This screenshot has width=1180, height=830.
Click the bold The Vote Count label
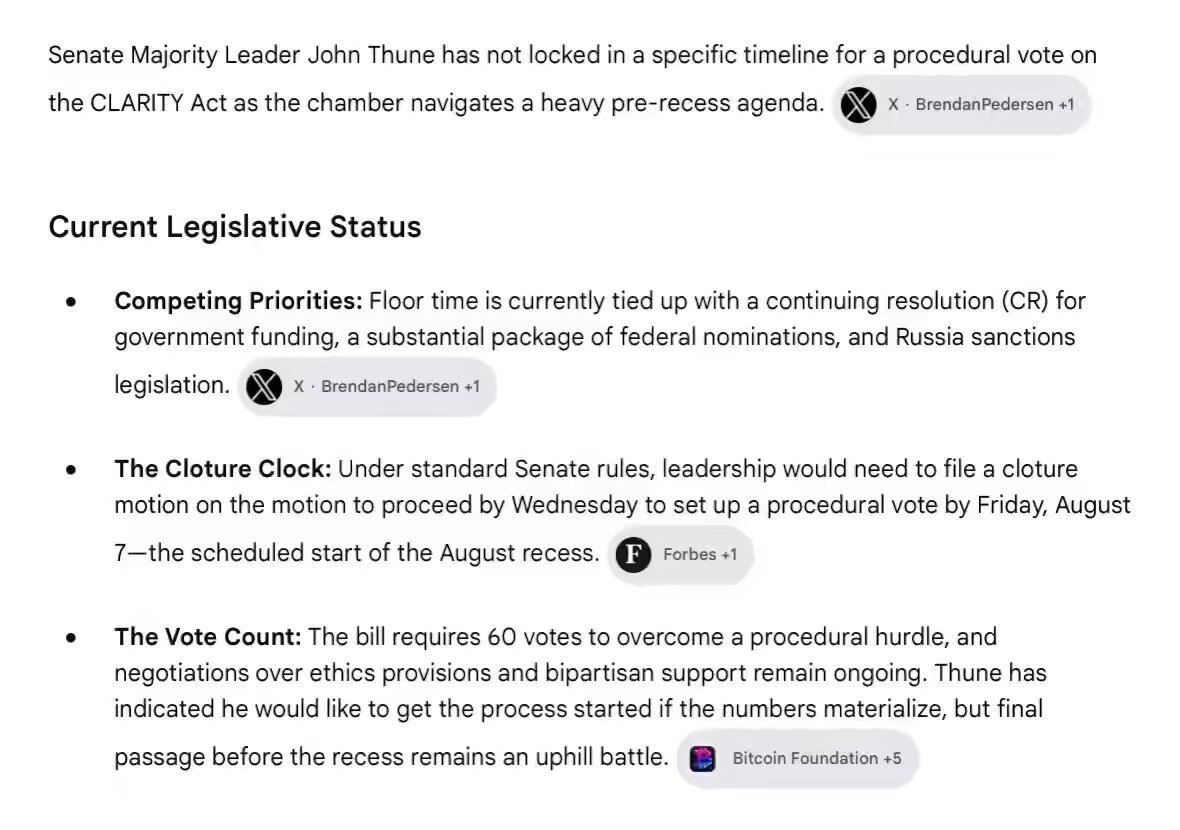tap(208, 637)
